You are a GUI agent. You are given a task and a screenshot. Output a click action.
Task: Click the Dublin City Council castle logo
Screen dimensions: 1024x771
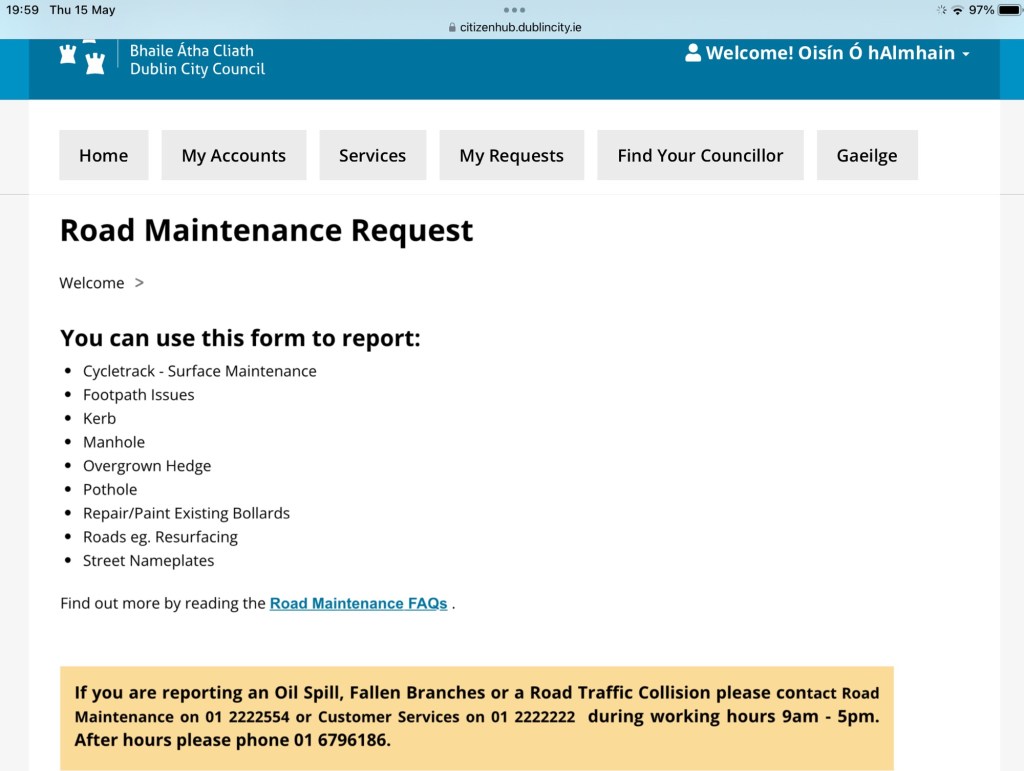[x=82, y=58]
